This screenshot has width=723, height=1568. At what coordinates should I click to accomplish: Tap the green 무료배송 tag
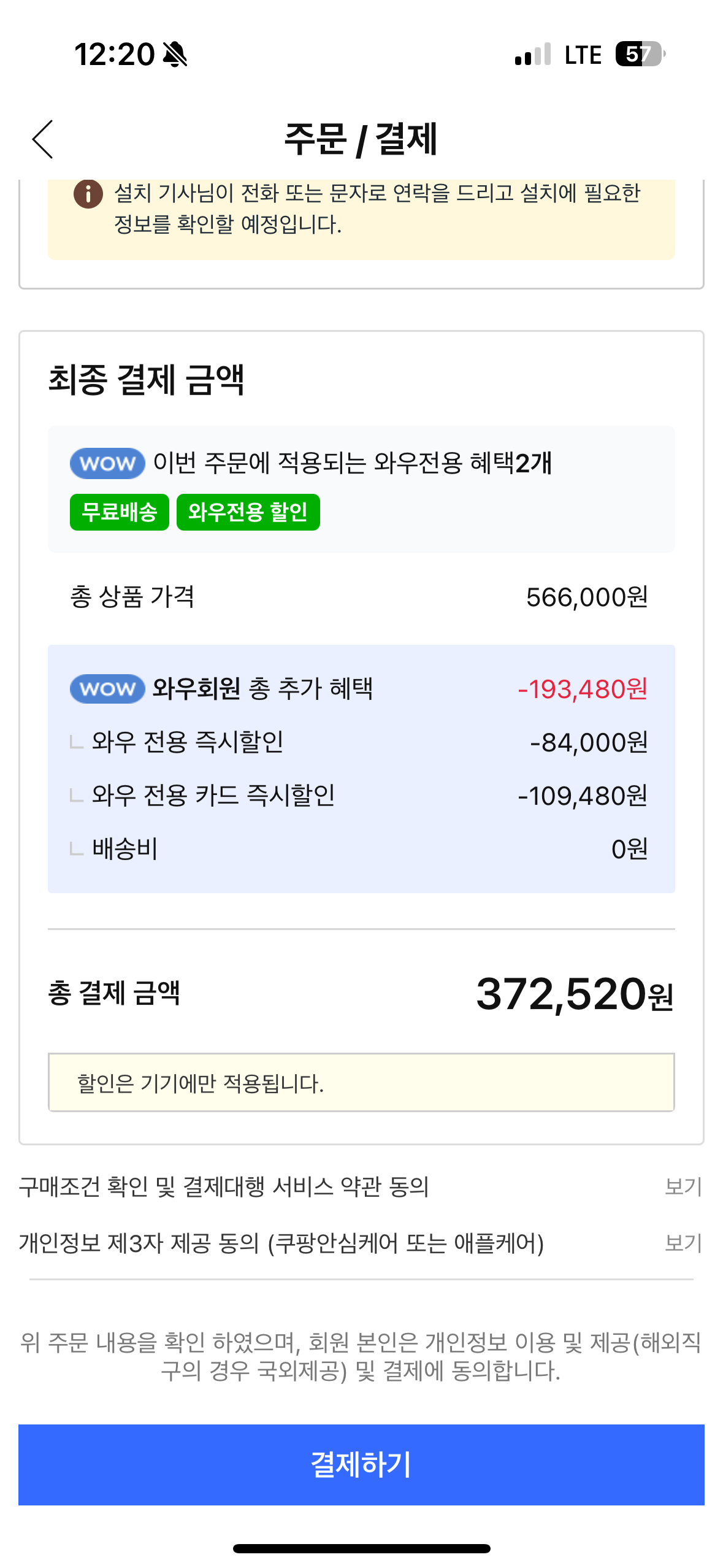[x=120, y=512]
